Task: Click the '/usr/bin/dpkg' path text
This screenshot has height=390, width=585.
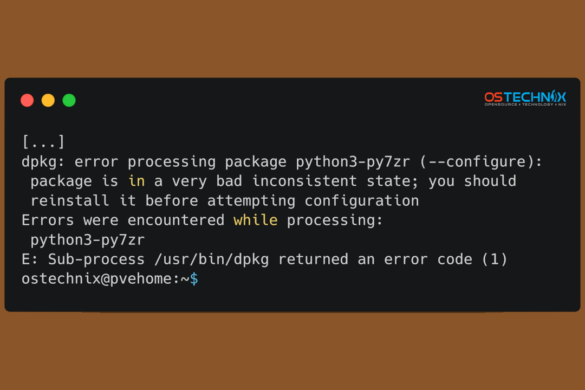Action: 212,259
